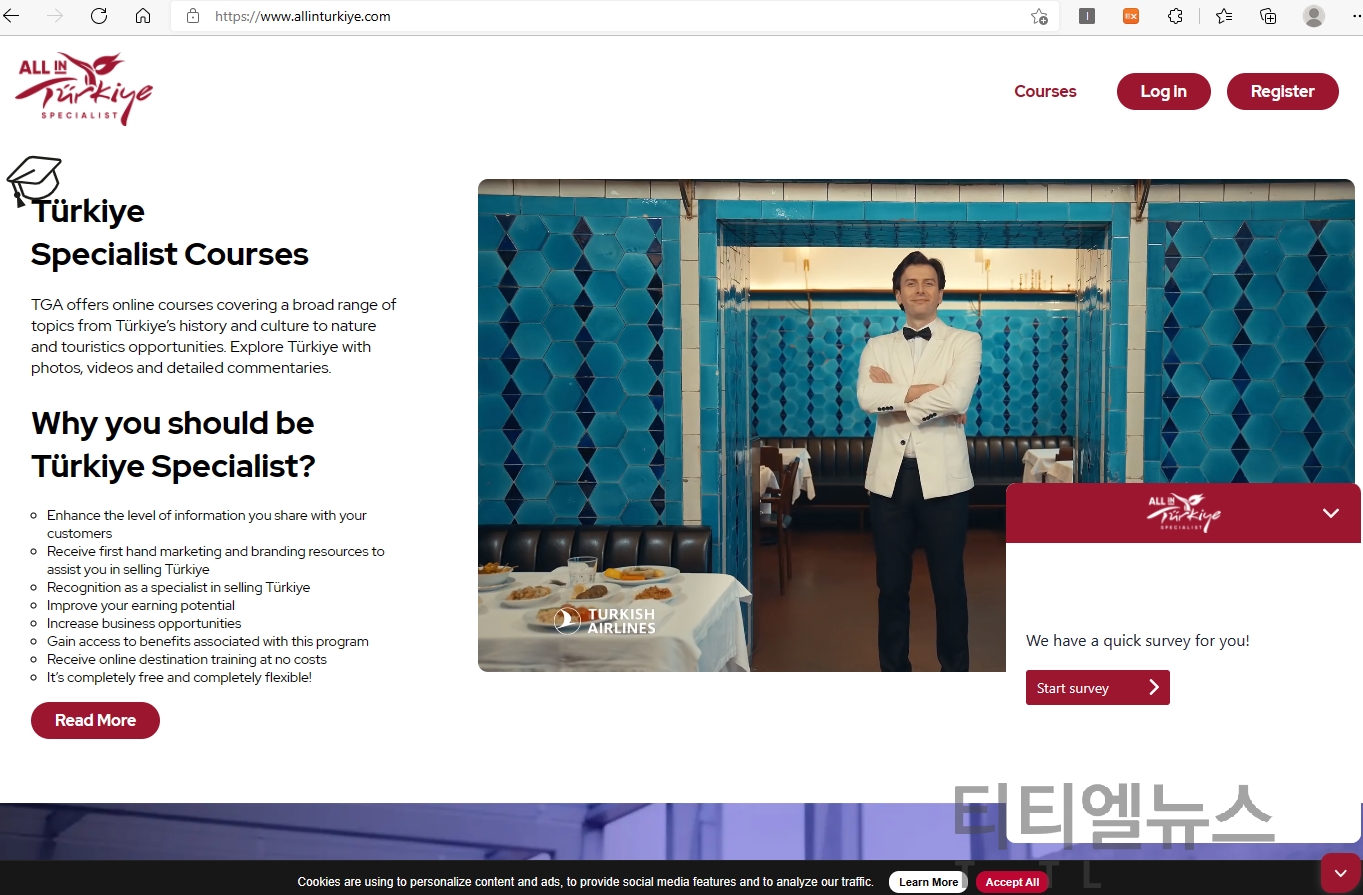The height and width of the screenshot is (895, 1363).
Task: Open the Extensions puzzle icon
Action: [1176, 16]
